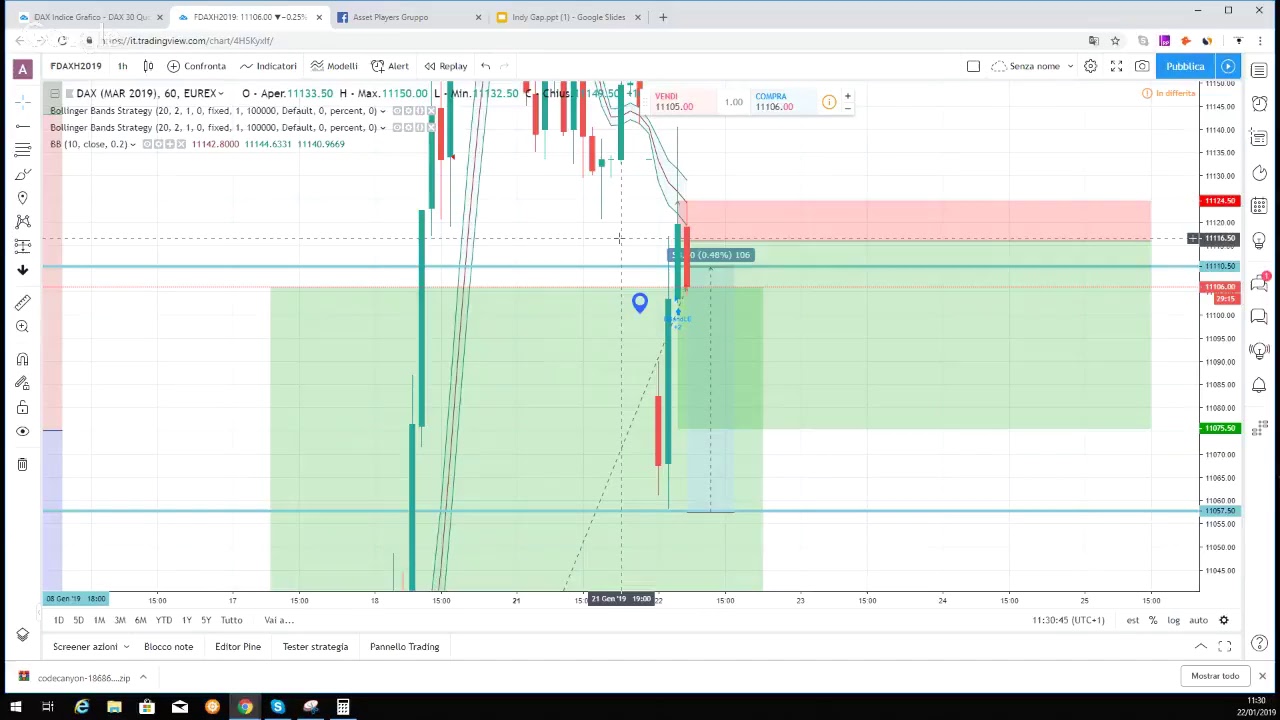
Task: Select the 3M date range
Action: tap(120, 620)
